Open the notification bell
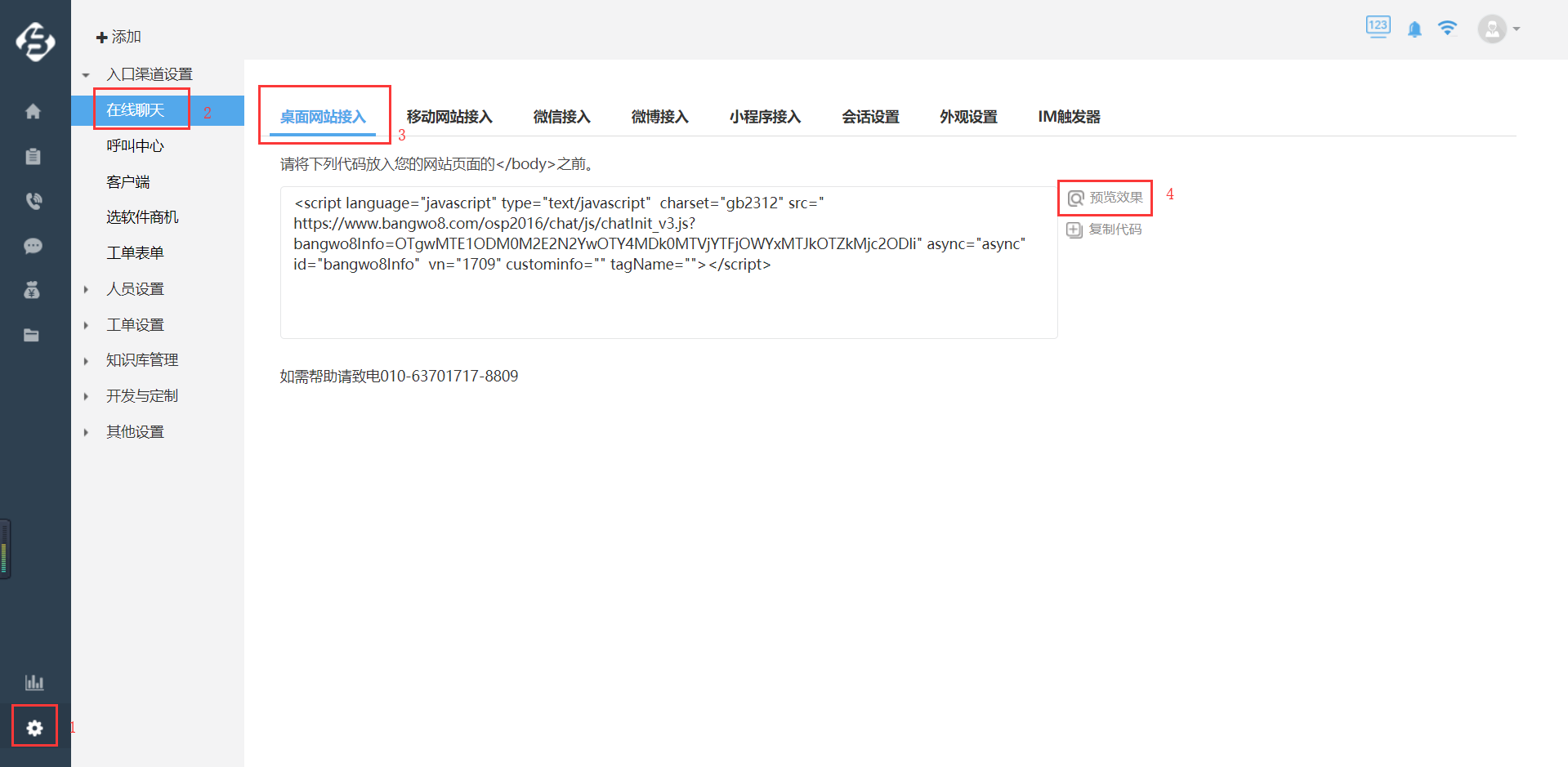 coord(1414,29)
